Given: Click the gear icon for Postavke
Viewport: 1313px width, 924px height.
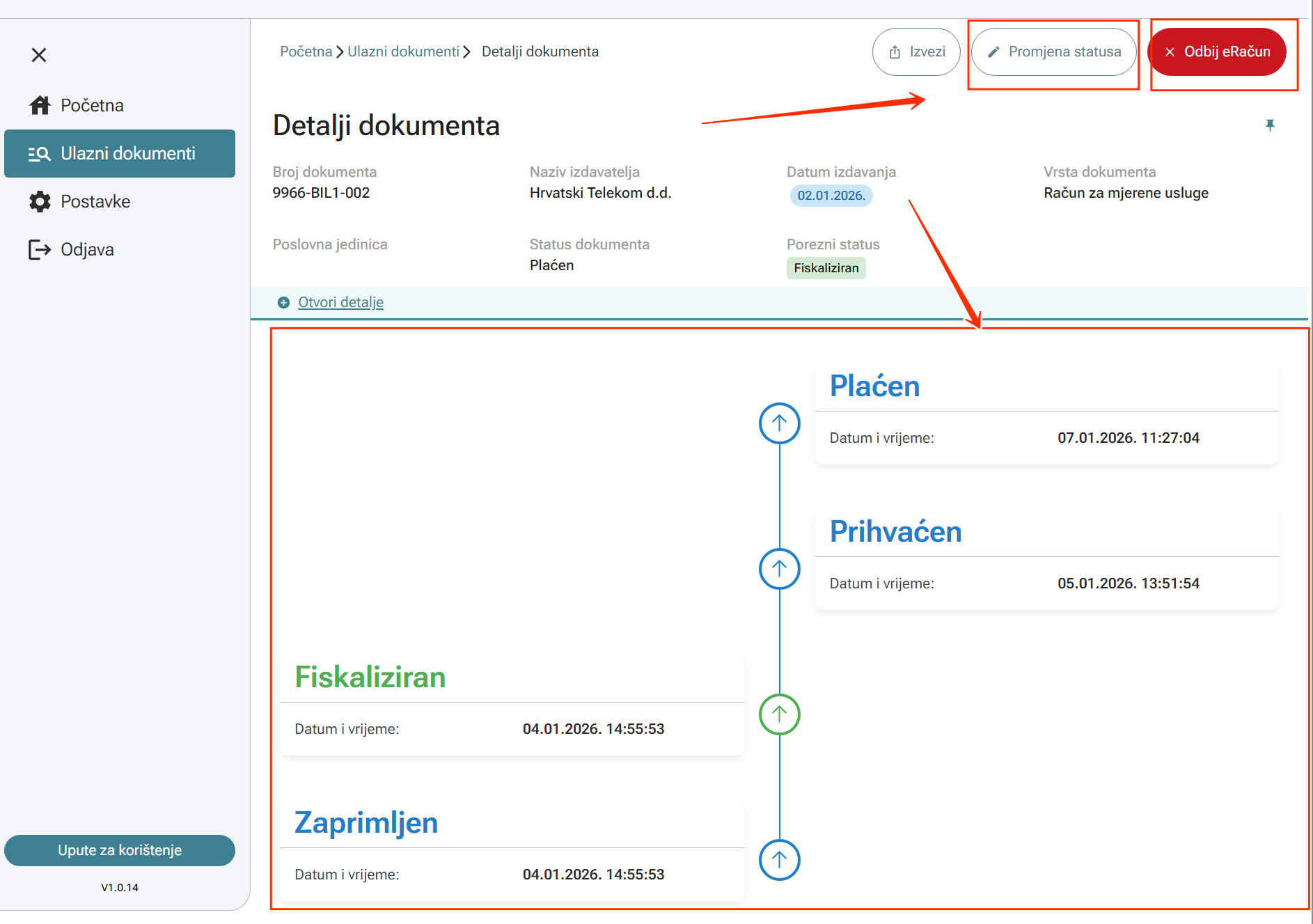Looking at the screenshot, I should (40, 202).
